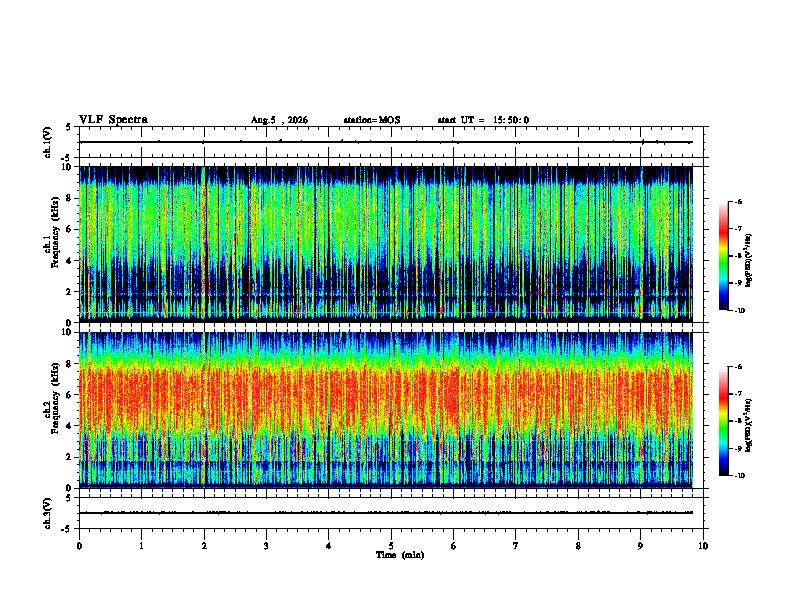Click the time axis tick label "10"
The image size is (792, 612).
pos(703,546)
